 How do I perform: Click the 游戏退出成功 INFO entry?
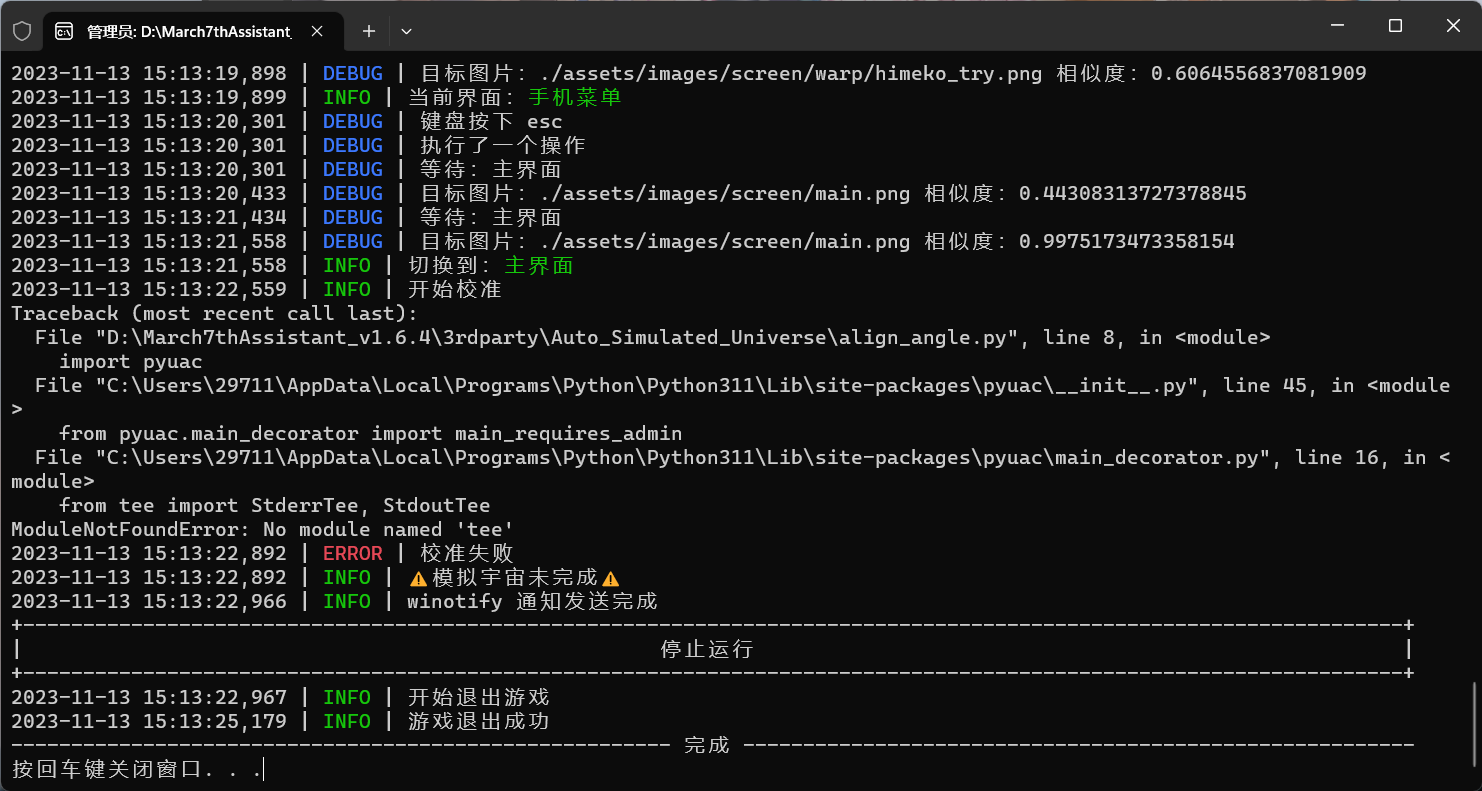pyautogui.click(x=480, y=721)
